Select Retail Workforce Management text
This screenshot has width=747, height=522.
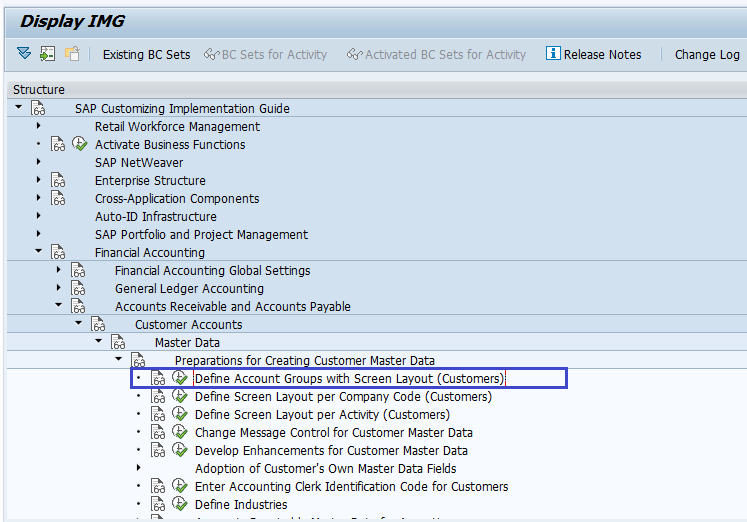pyautogui.click(x=177, y=127)
